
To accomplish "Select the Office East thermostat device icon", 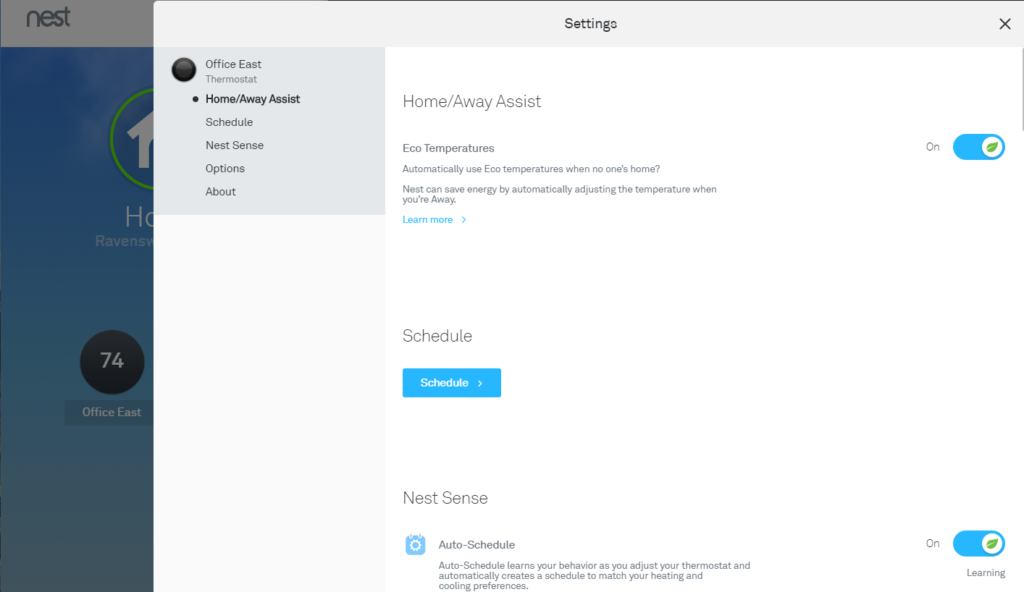I will 184,70.
